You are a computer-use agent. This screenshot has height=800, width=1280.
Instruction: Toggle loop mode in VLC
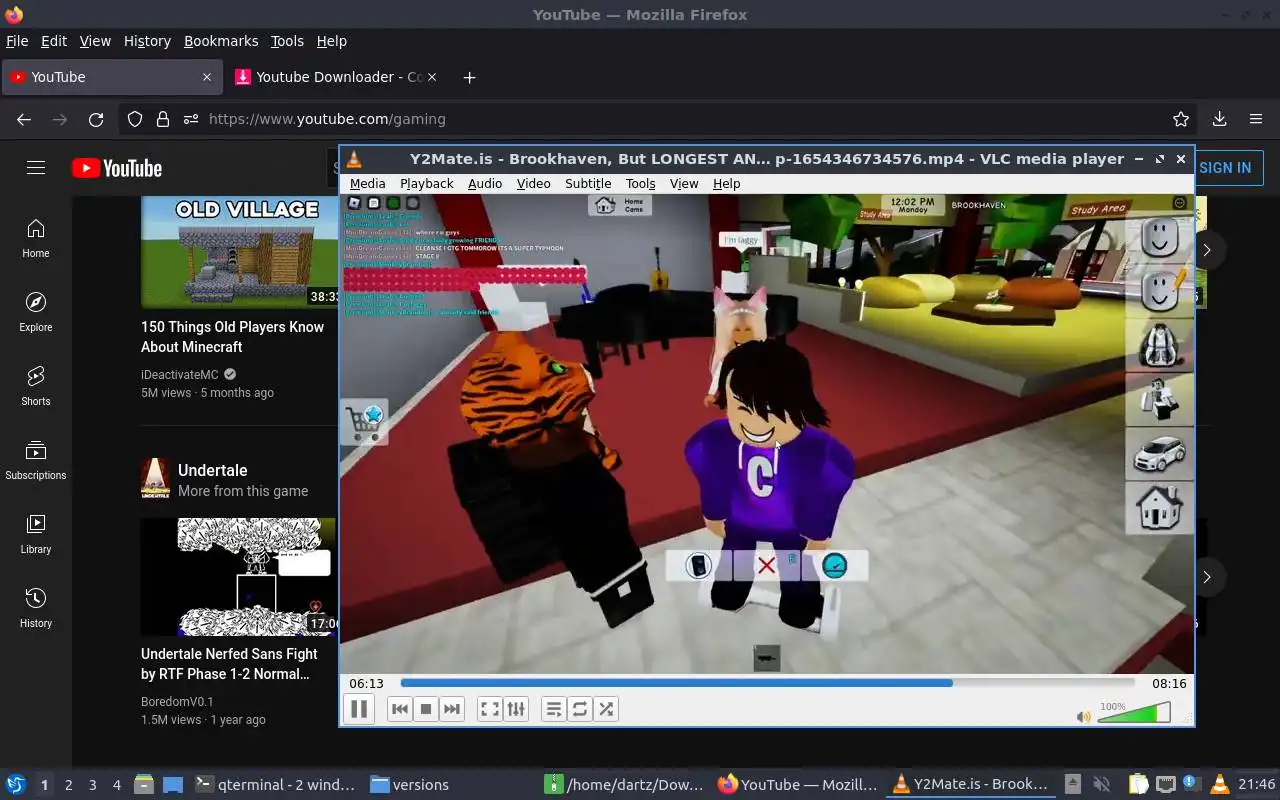coord(580,709)
